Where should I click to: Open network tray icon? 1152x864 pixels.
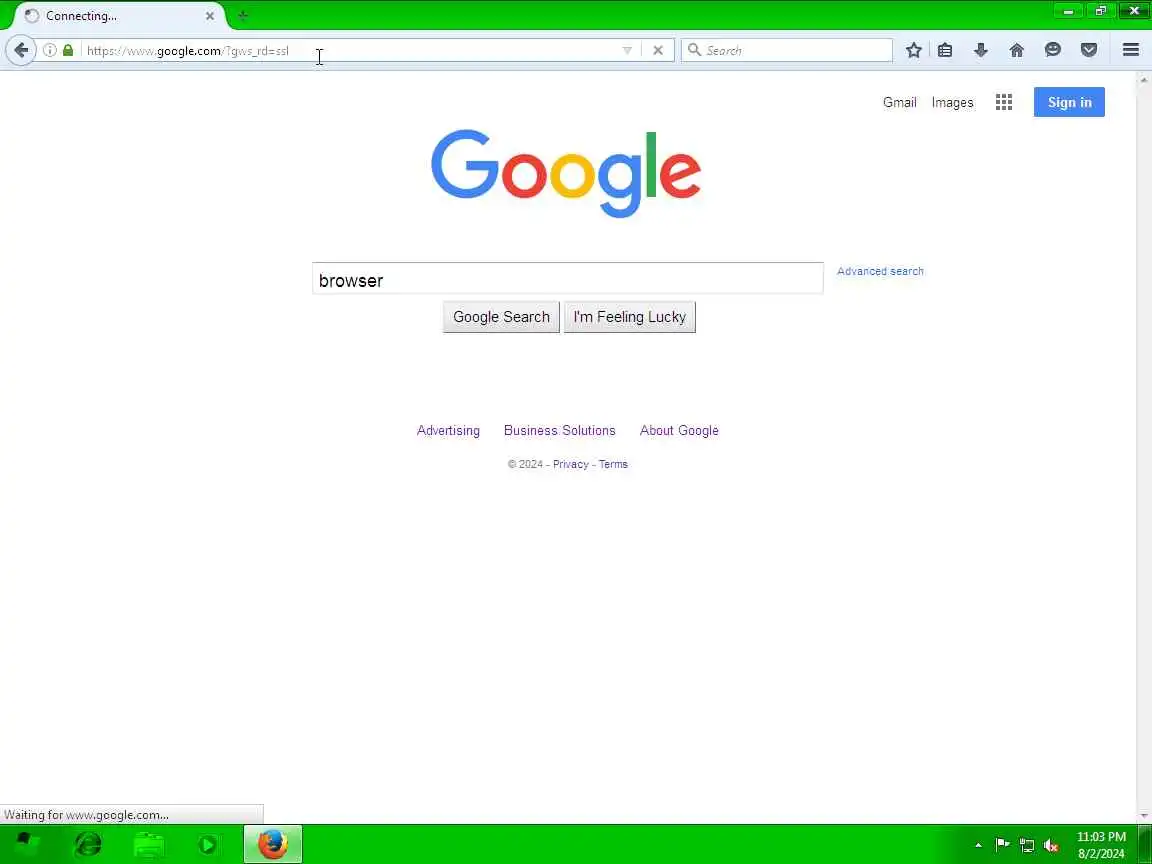1027,845
